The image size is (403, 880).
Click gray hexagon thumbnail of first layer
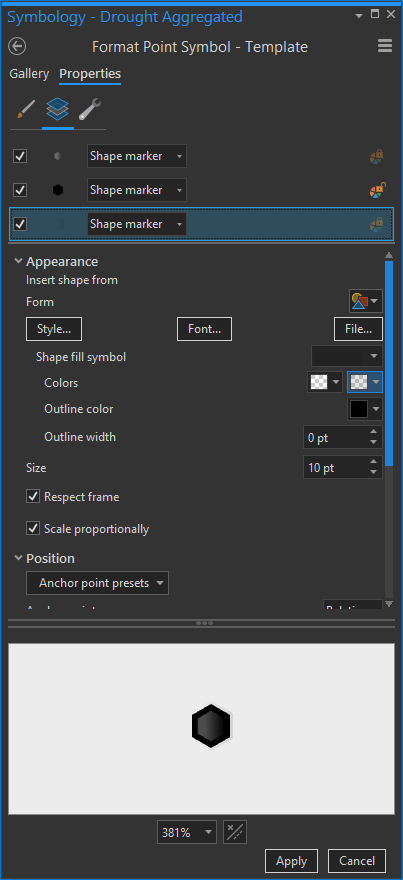58,157
